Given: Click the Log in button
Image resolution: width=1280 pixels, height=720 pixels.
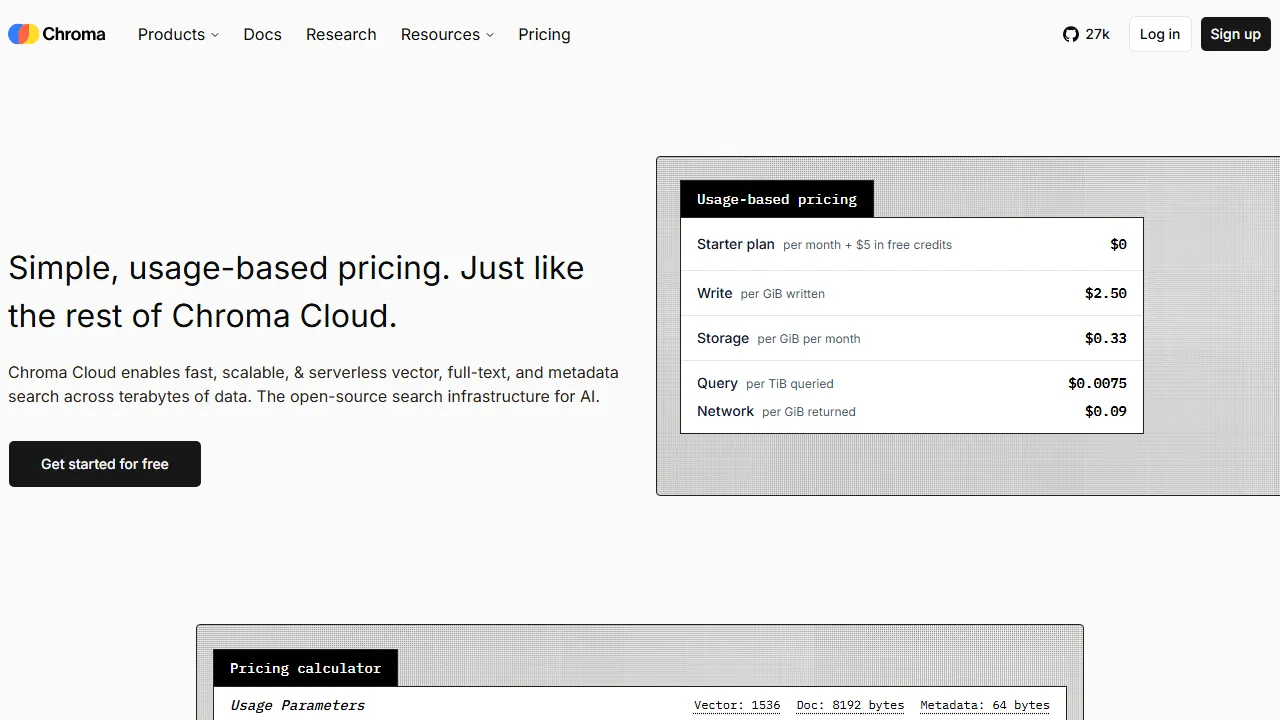Looking at the screenshot, I should (x=1160, y=34).
